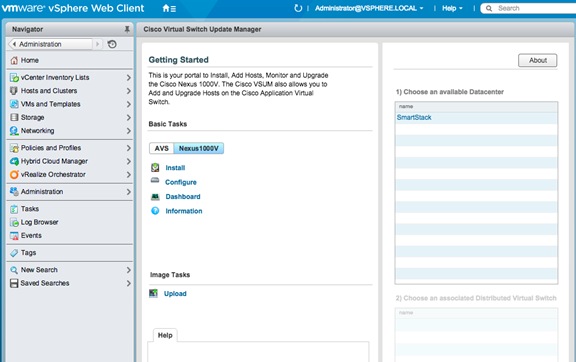The image size is (576, 362).
Task: Expand VMs and Templates chevron
Action: click(129, 104)
